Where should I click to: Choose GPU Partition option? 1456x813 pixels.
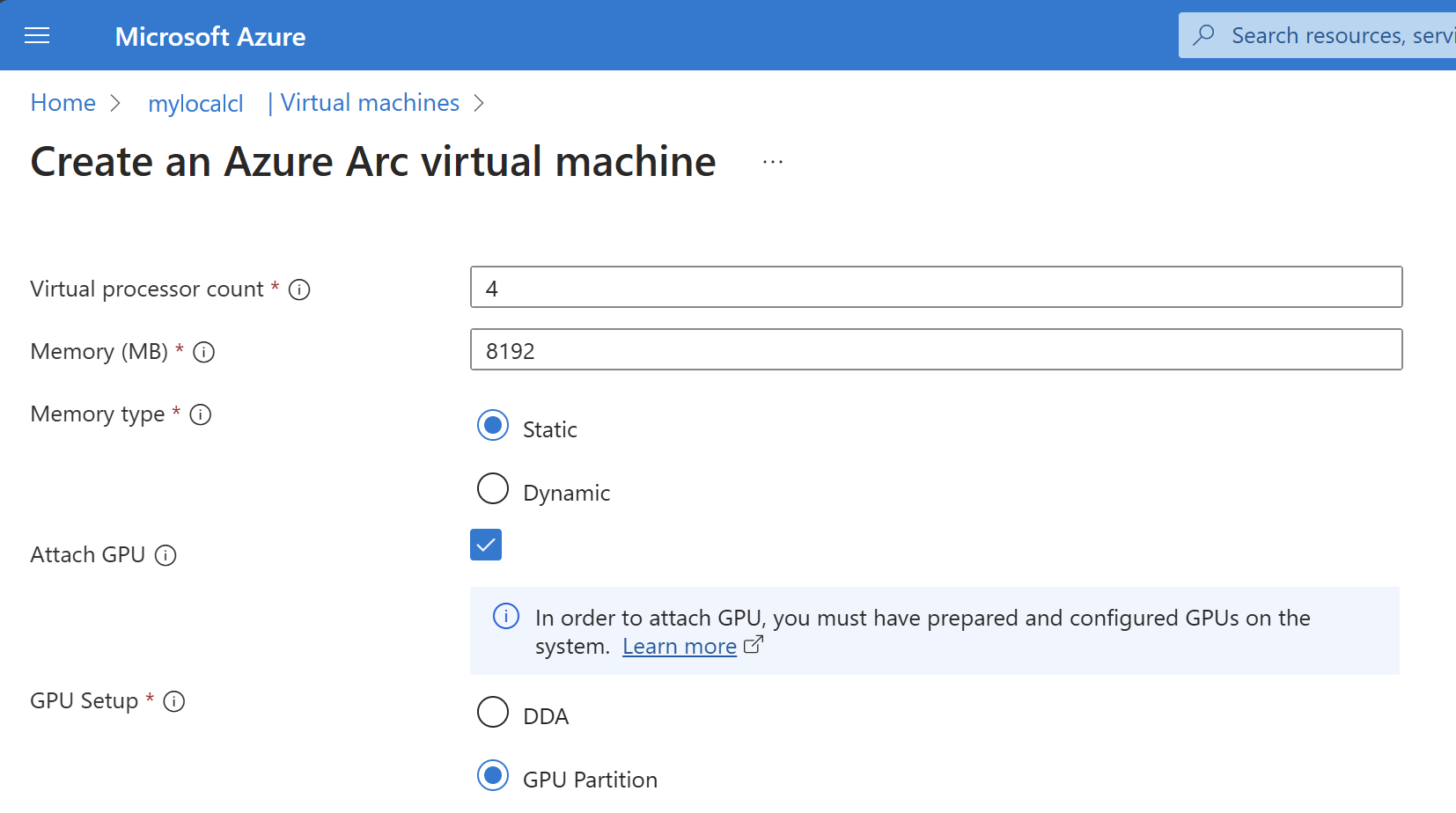tap(493, 775)
